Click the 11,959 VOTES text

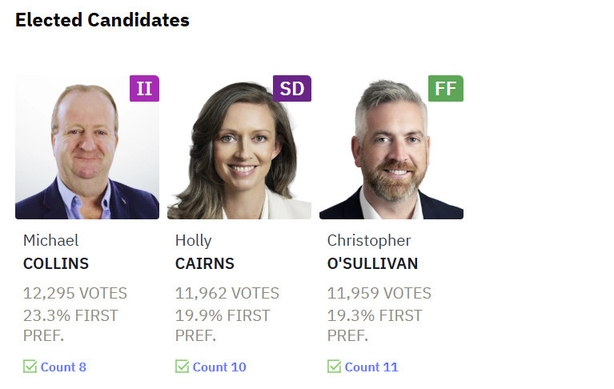pyautogui.click(x=379, y=293)
